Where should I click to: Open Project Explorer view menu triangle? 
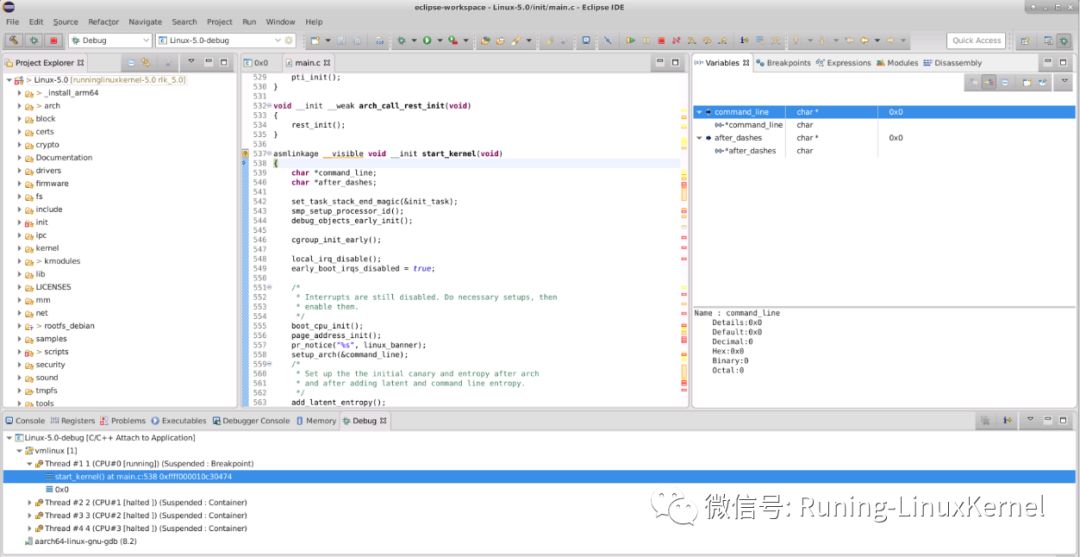(191, 61)
